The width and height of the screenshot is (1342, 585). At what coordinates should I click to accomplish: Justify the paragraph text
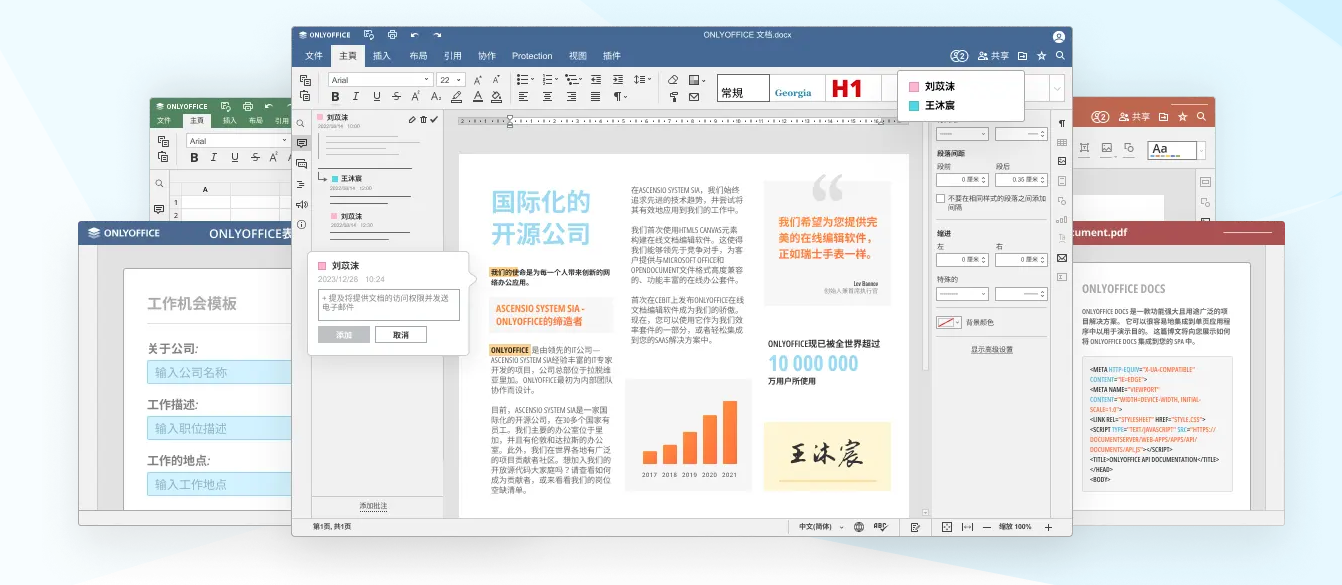pos(596,97)
